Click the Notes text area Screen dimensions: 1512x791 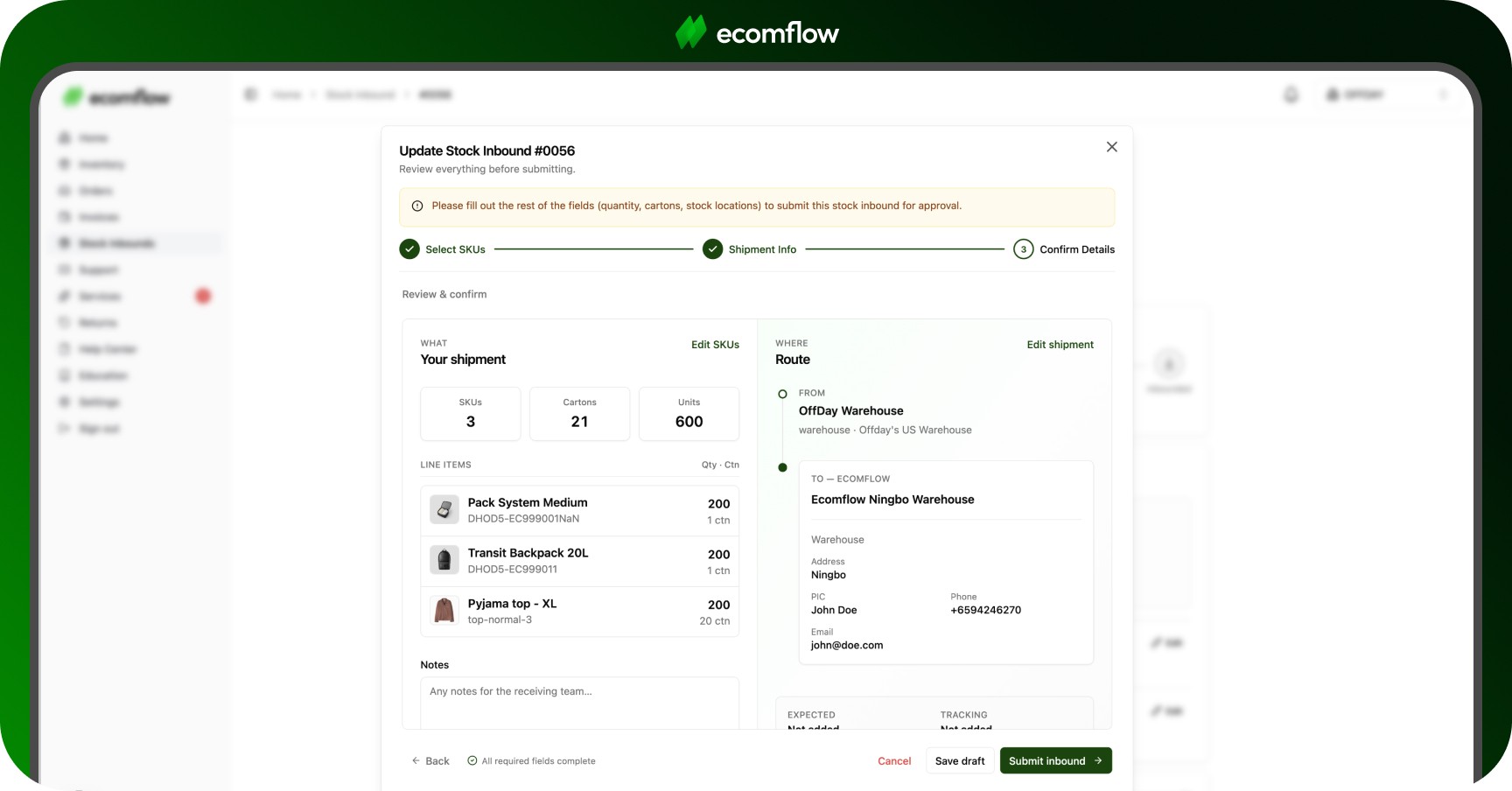pos(579,703)
